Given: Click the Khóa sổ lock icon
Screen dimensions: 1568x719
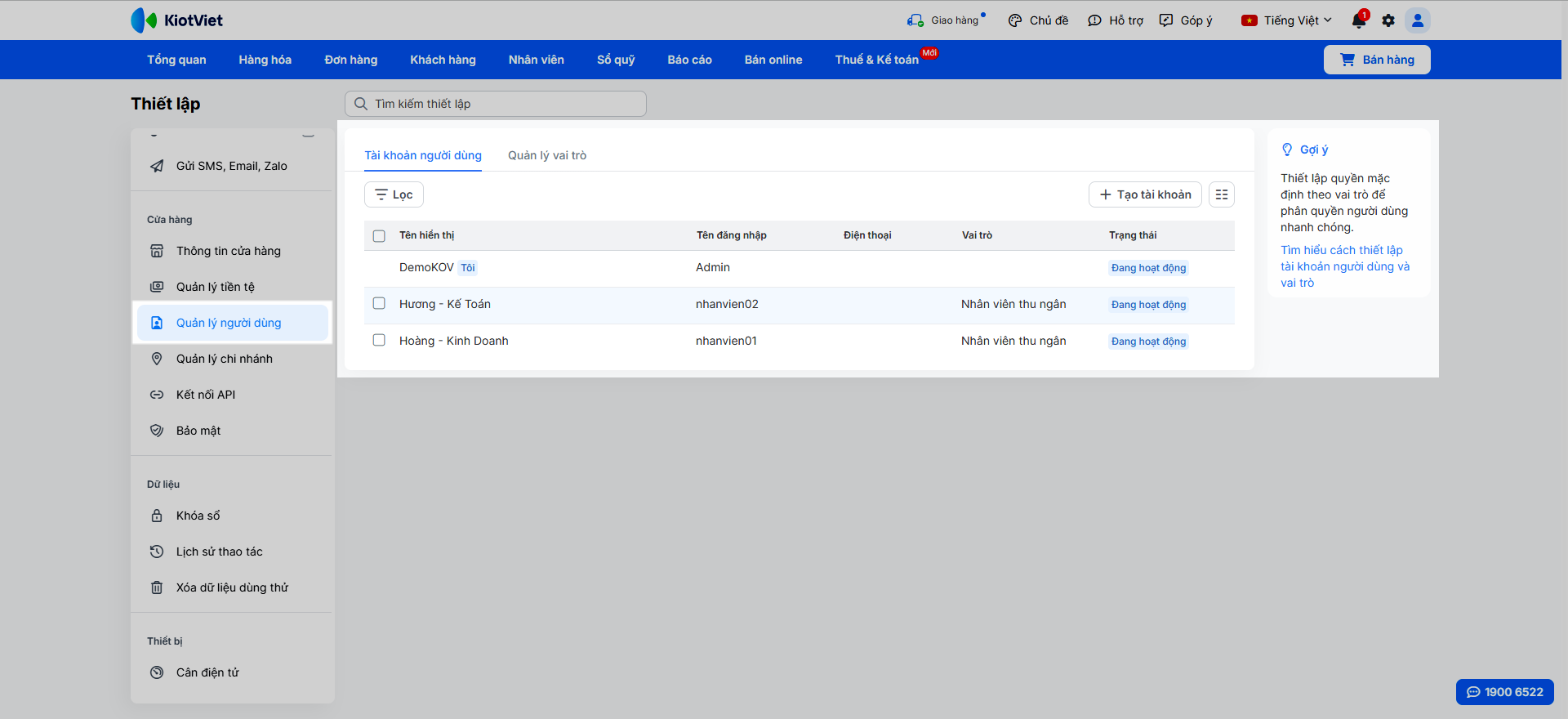Looking at the screenshot, I should point(157,516).
